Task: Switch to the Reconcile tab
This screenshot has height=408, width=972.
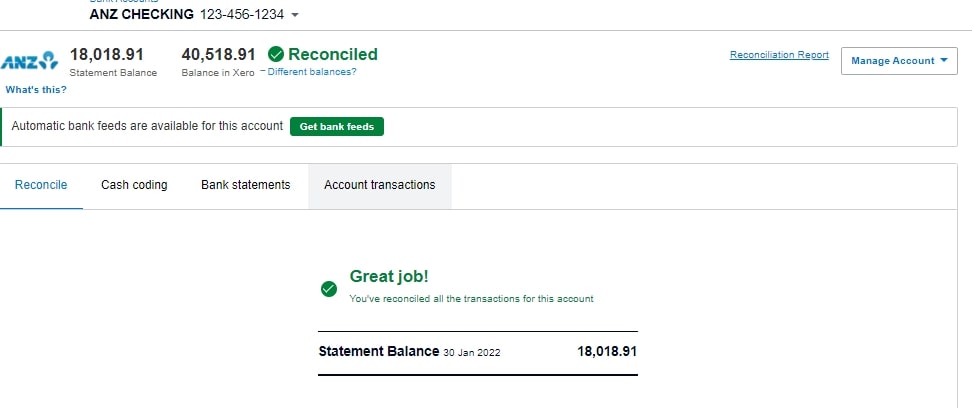Action: (x=41, y=185)
